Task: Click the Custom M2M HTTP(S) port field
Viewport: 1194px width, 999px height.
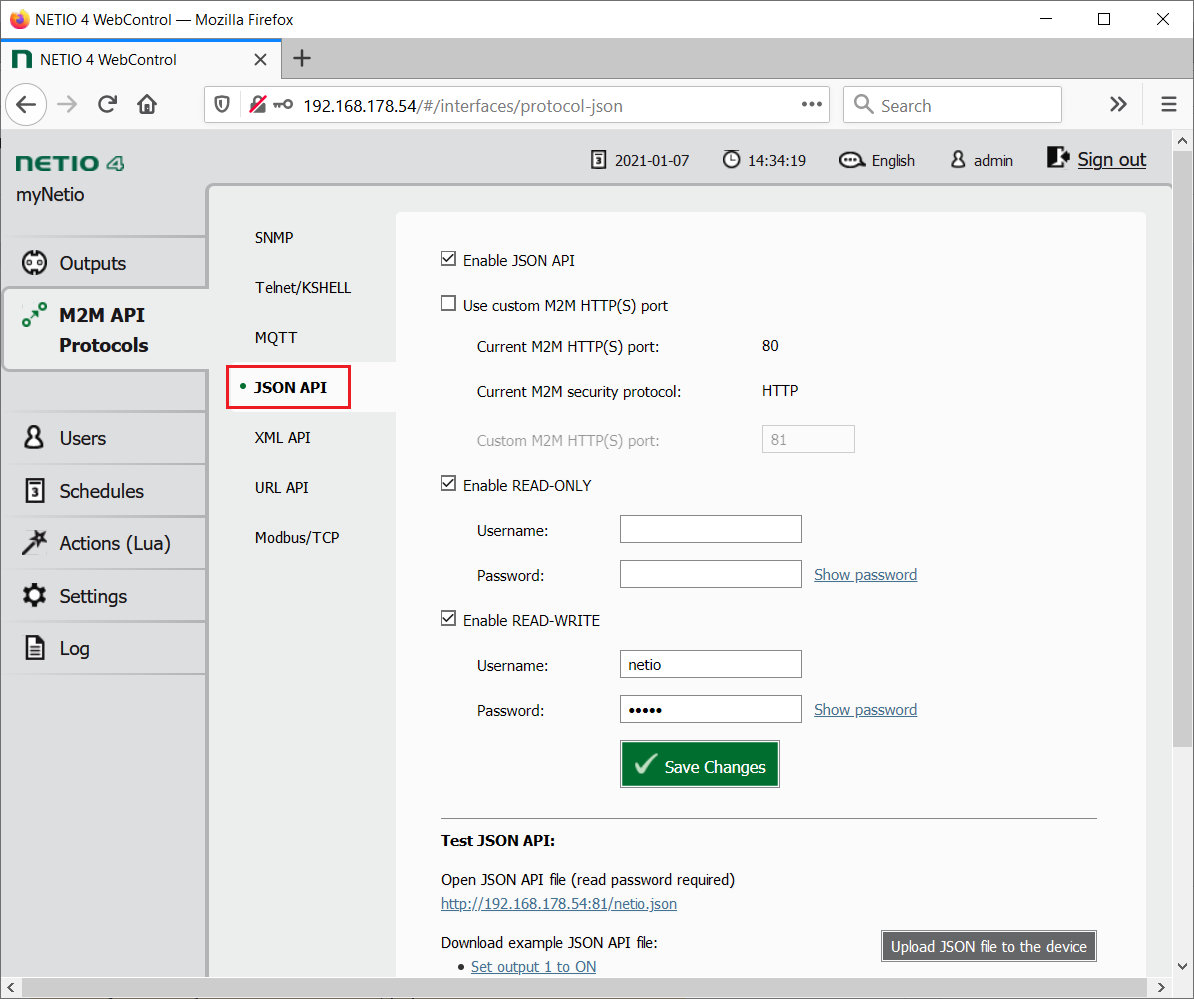Action: coord(808,439)
